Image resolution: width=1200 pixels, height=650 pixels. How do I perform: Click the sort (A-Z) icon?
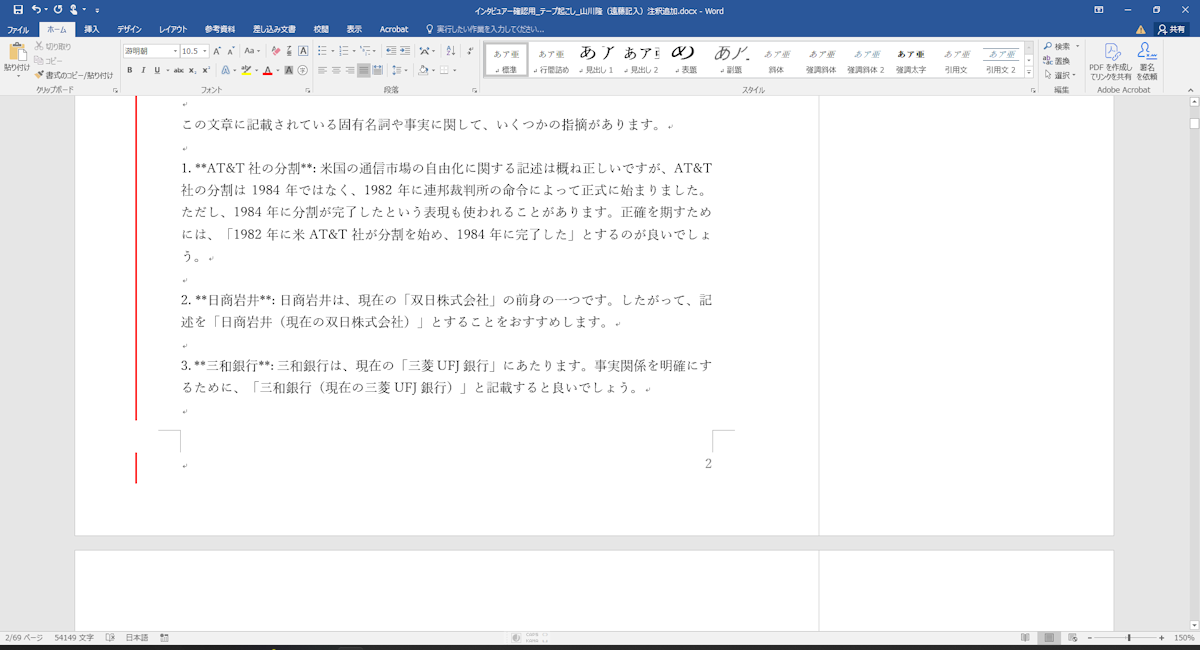[x=448, y=50]
